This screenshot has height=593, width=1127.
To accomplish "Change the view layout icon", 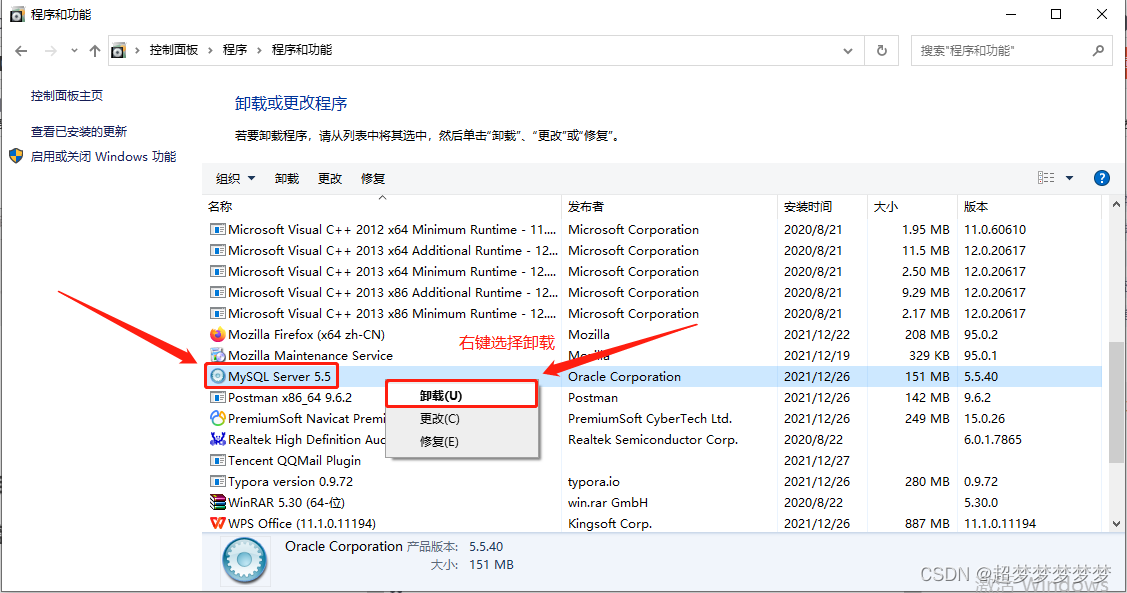I will coord(1046,178).
